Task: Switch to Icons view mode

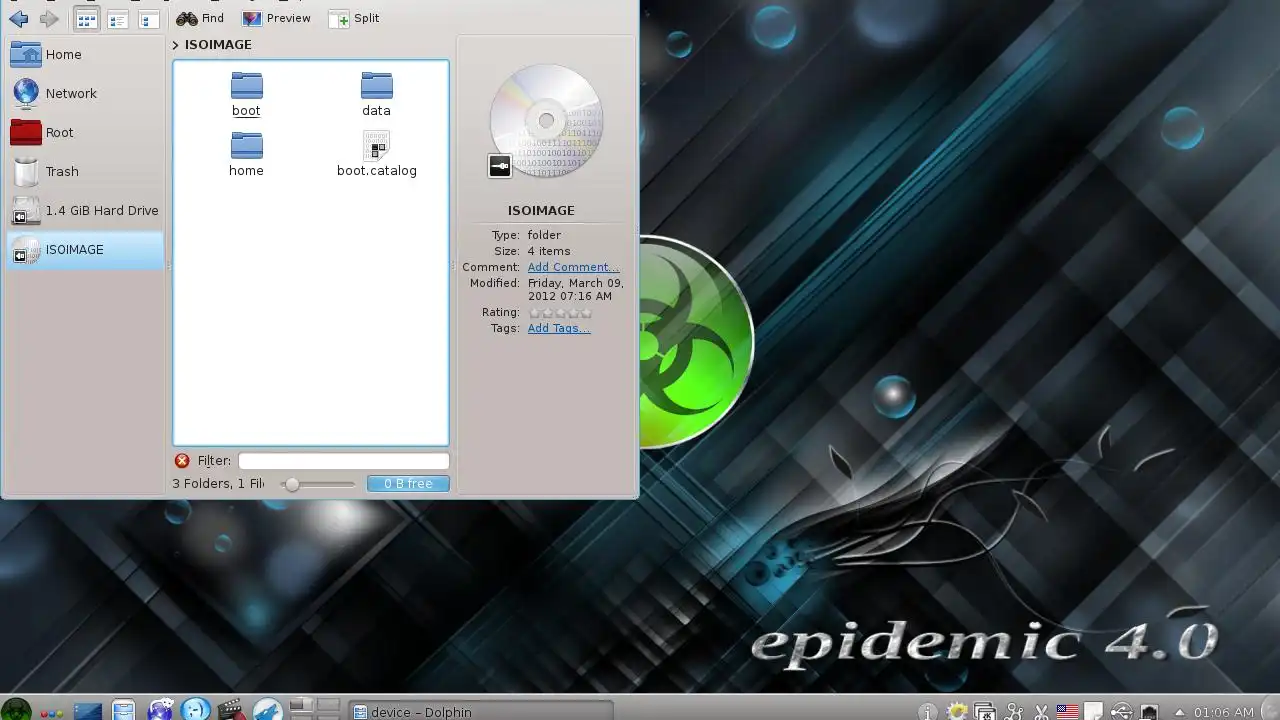Action: tap(87, 19)
